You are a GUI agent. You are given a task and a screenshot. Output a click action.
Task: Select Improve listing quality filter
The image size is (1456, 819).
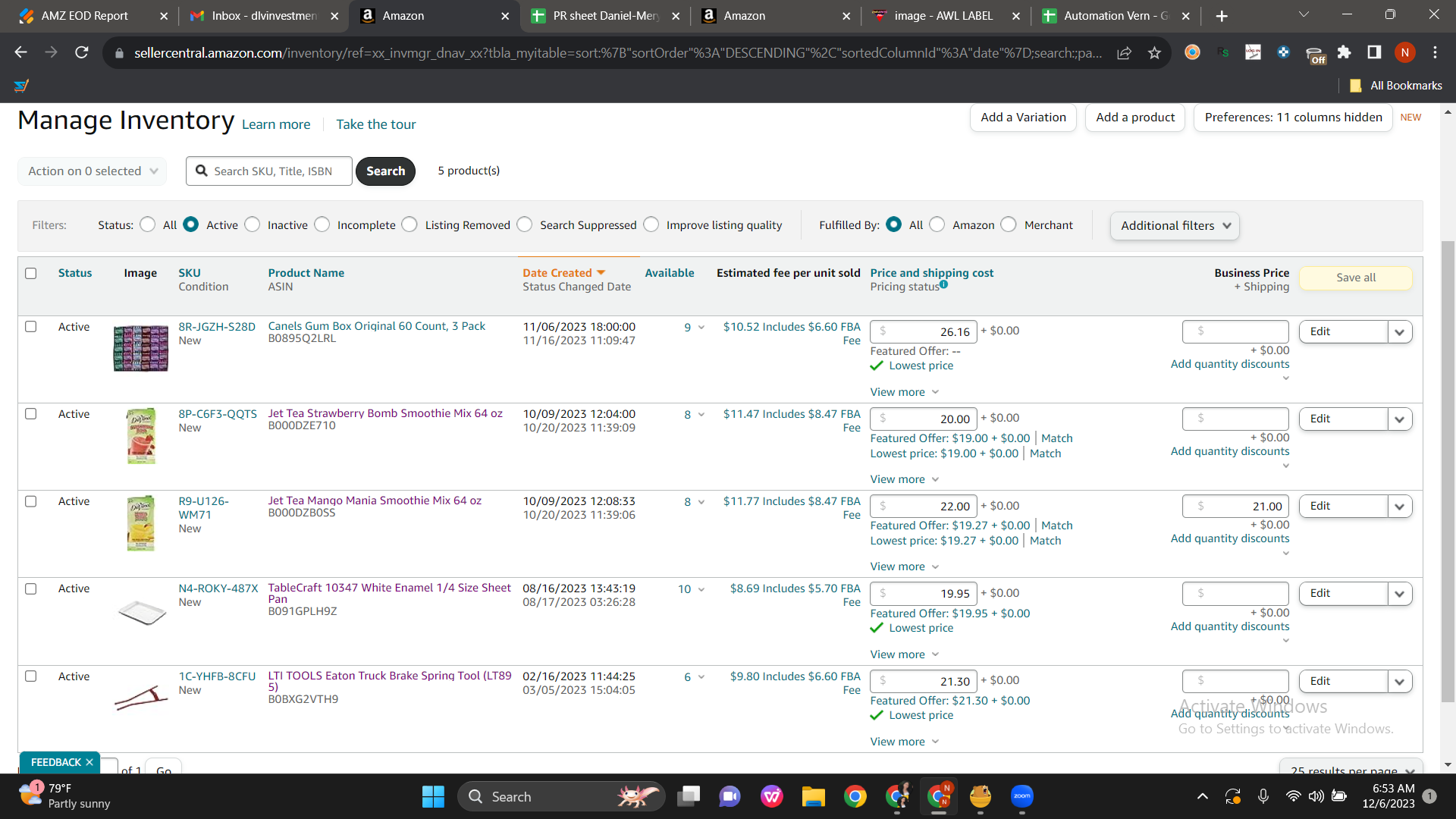651,224
